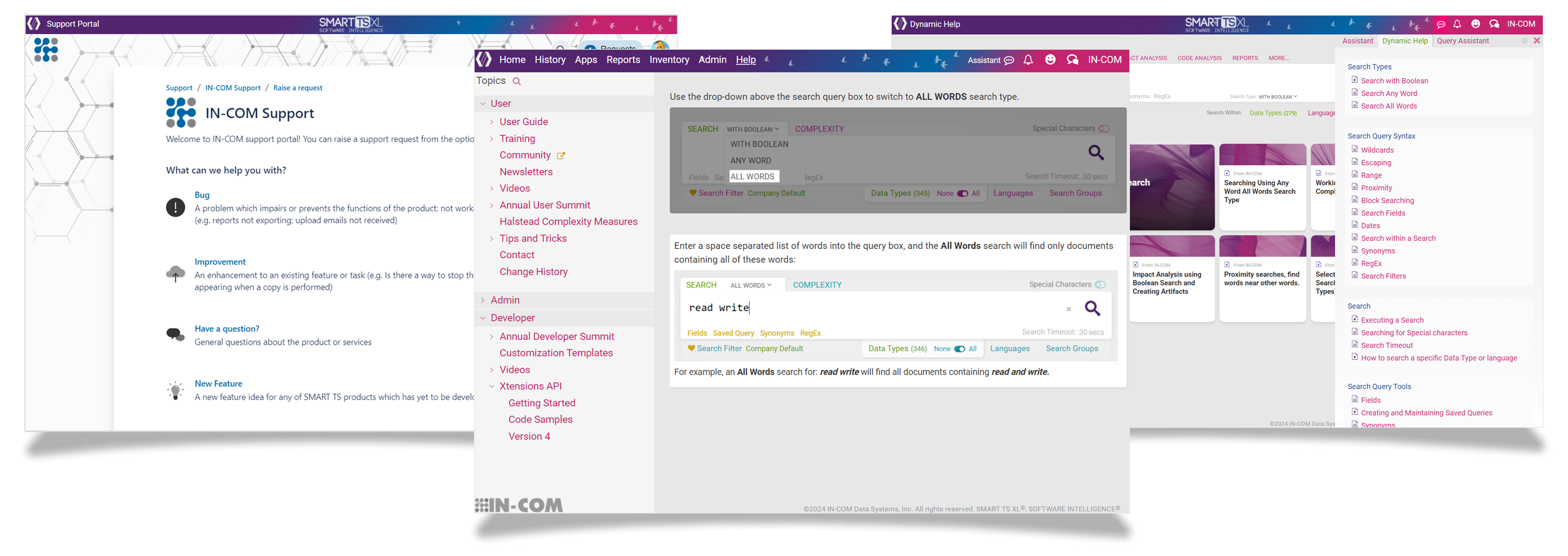Open the Reports menu in top navigation
Viewport: 1568px width, 556px height.
(x=622, y=60)
